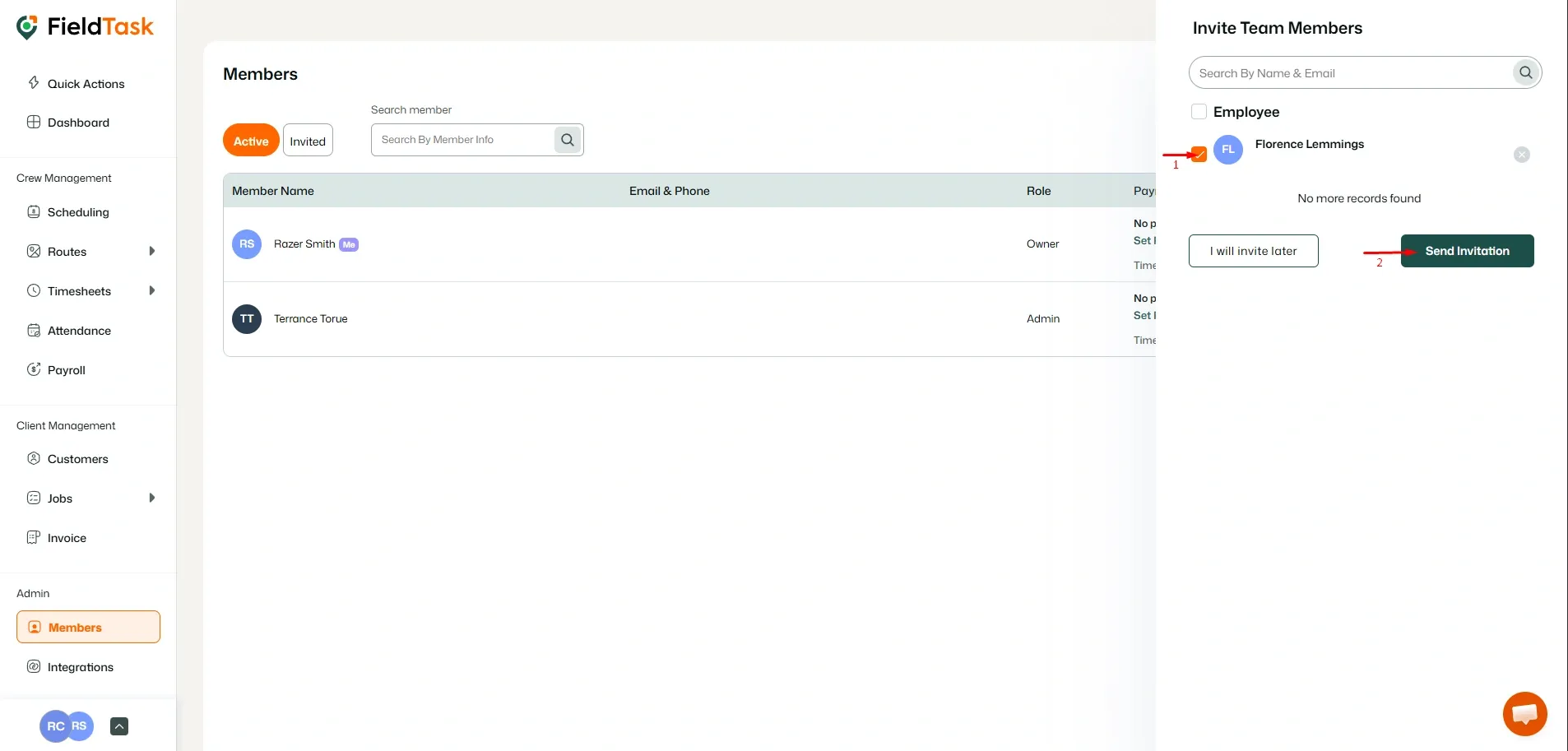Click the Search By Name & Email field
This screenshot has width=1568, height=751.
(1349, 72)
